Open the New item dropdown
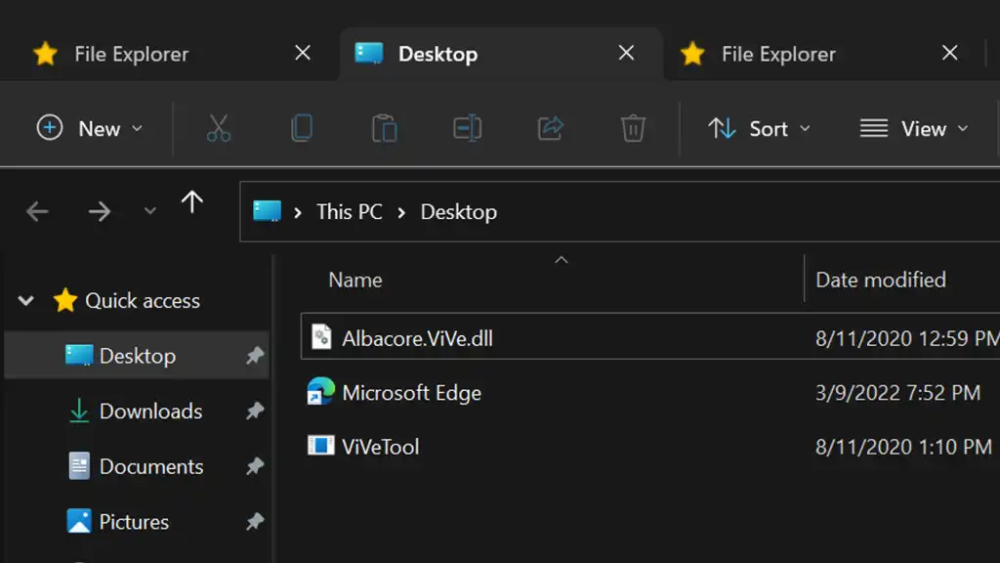The height and width of the screenshot is (563, 1000). 90,128
